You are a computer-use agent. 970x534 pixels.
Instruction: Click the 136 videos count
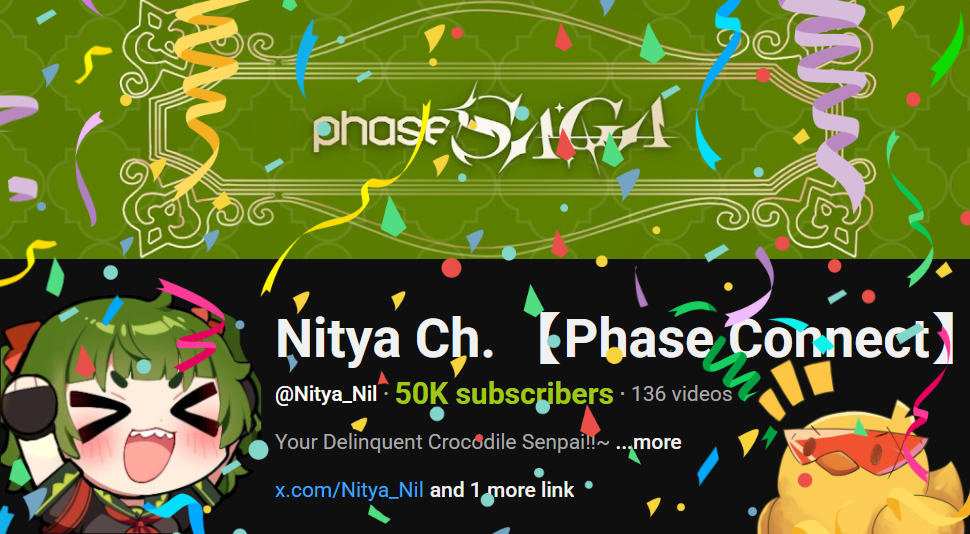(682, 394)
